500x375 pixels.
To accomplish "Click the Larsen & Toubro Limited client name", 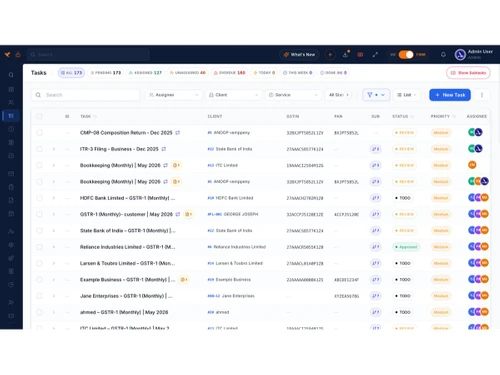I will click(x=239, y=263).
